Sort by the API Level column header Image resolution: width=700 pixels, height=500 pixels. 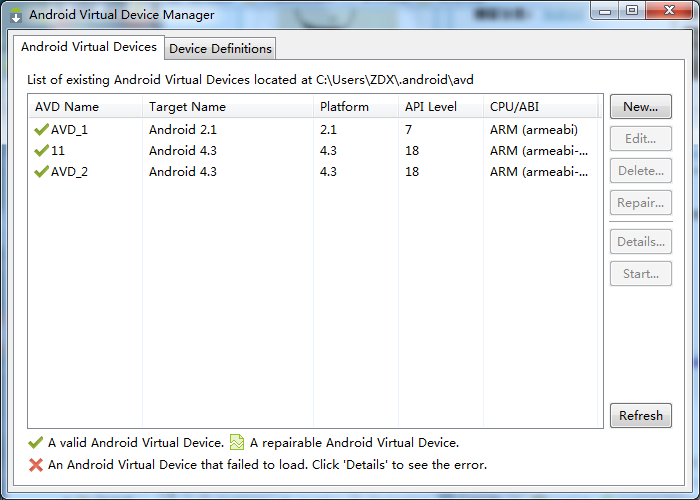[441, 107]
